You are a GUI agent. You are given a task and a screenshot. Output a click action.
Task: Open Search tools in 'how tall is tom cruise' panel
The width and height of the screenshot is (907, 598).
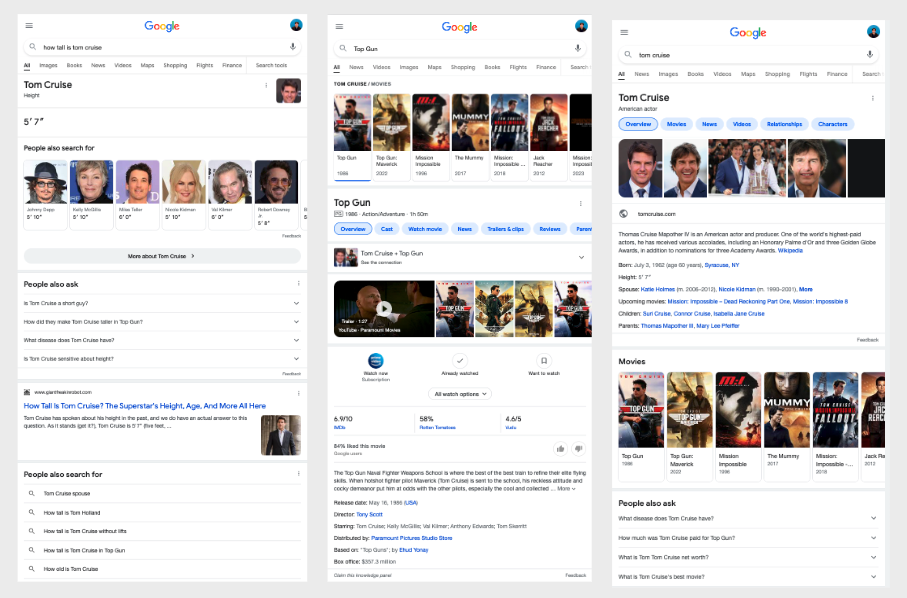coord(271,65)
